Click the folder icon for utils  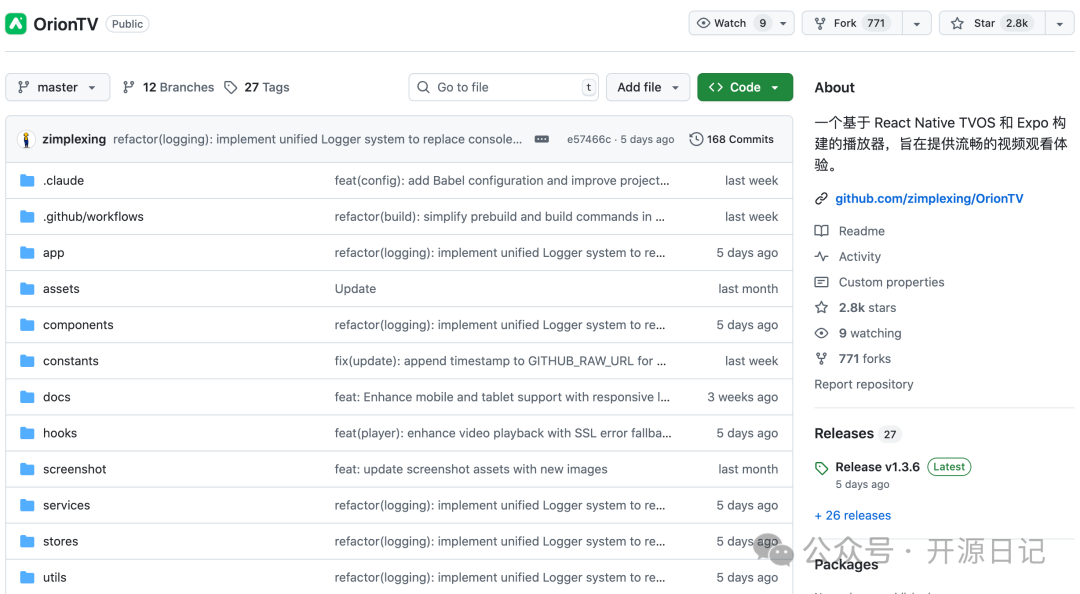point(28,577)
